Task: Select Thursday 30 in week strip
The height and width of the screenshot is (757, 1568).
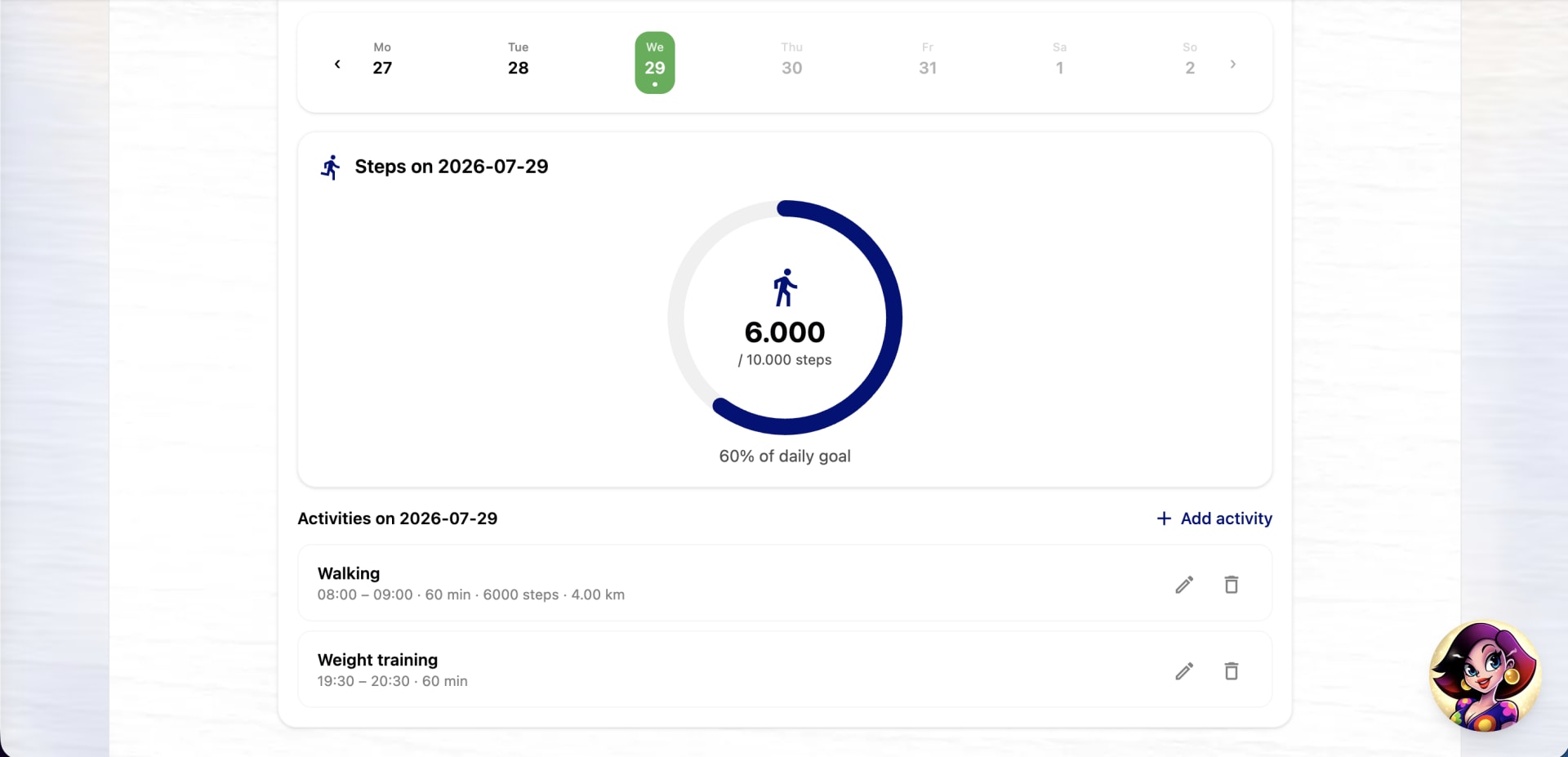Action: click(x=791, y=59)
